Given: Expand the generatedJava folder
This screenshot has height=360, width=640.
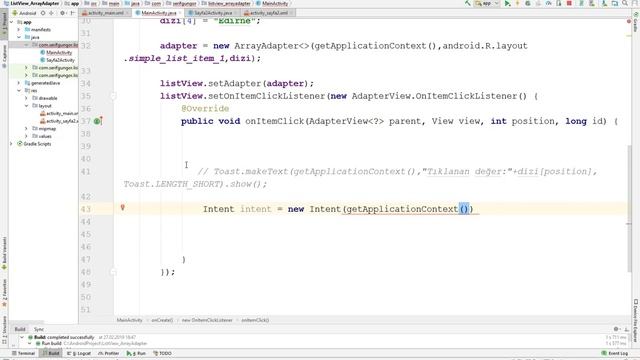Looking at the screenshot, I should (x=19, y=83).
